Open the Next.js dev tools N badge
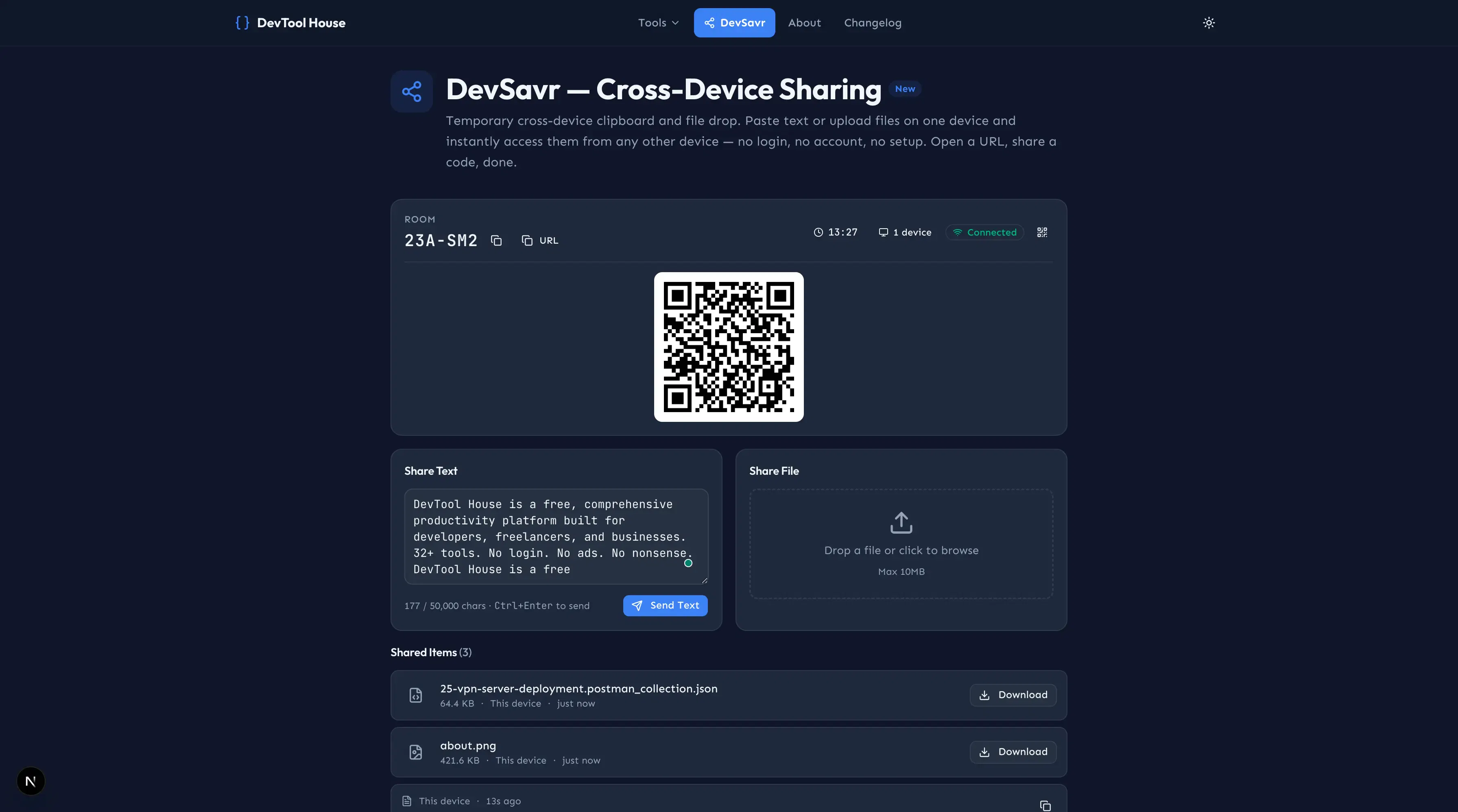The image size is (1458, 812). click(31, 781)
